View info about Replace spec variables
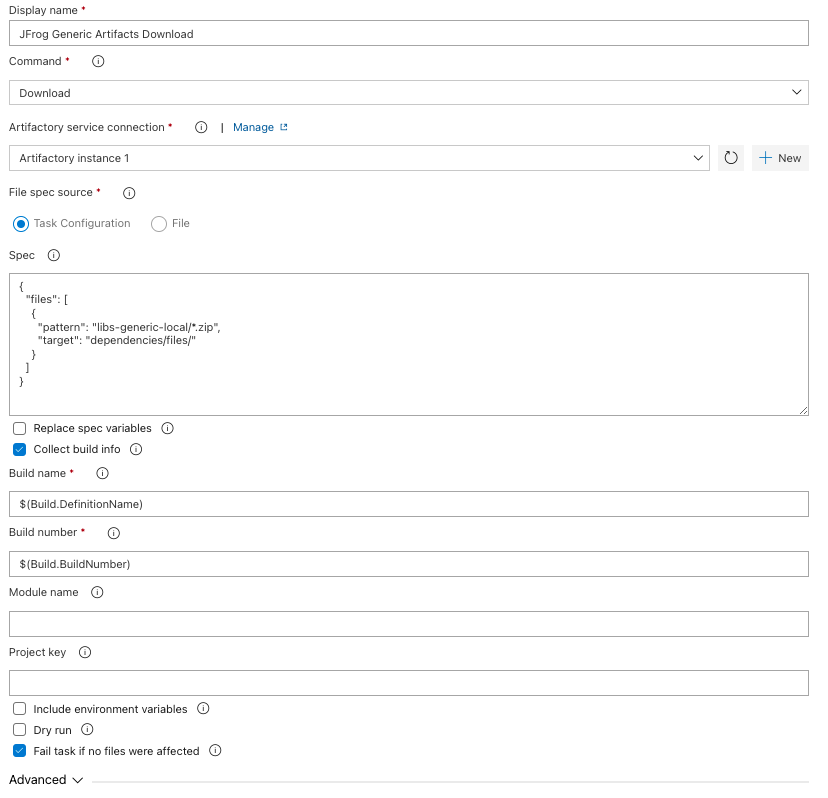Screen dimensions: 828x798 click(165, 428)
